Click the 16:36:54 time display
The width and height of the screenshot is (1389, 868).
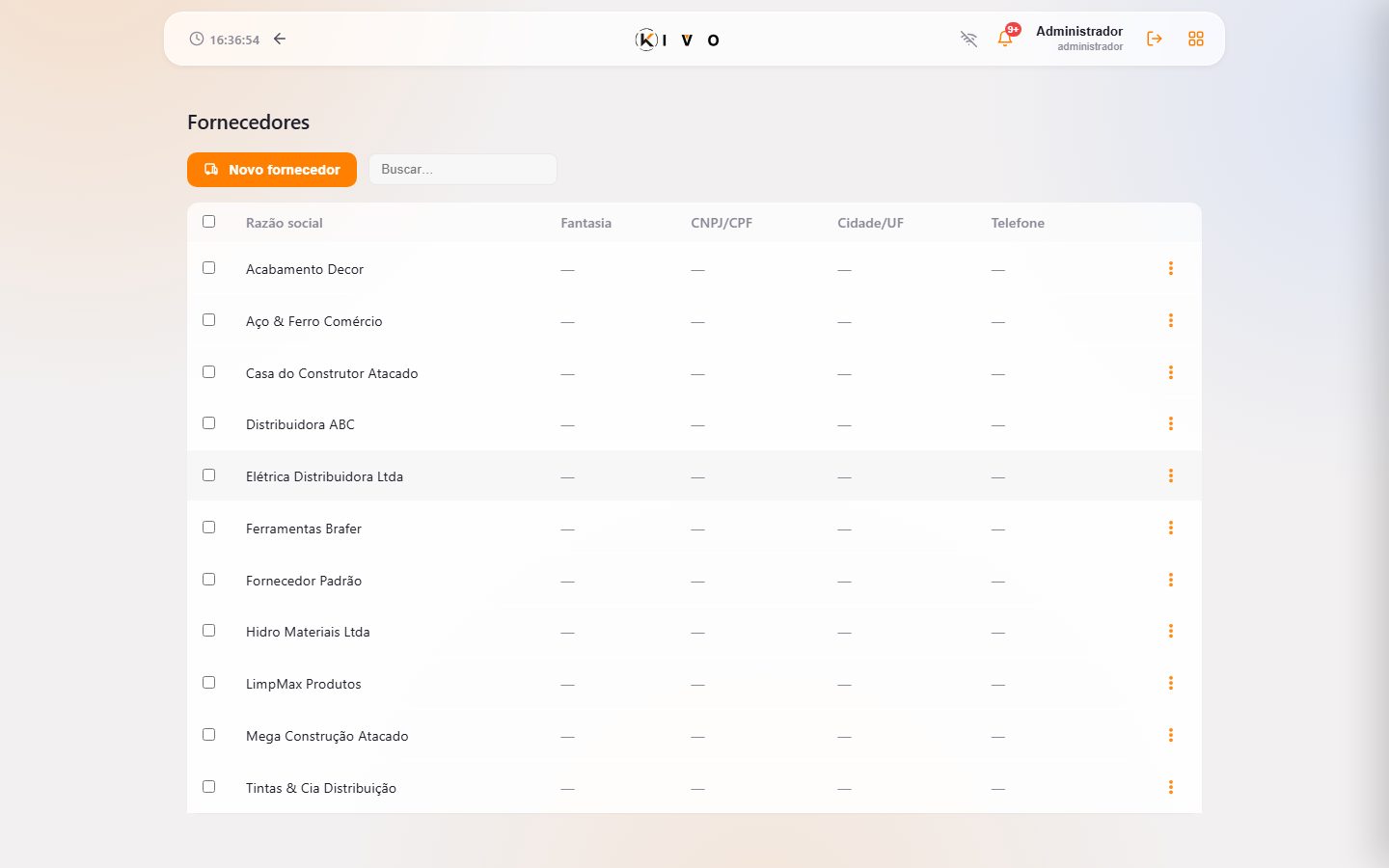pyautogui.click(x=234, y=40)
